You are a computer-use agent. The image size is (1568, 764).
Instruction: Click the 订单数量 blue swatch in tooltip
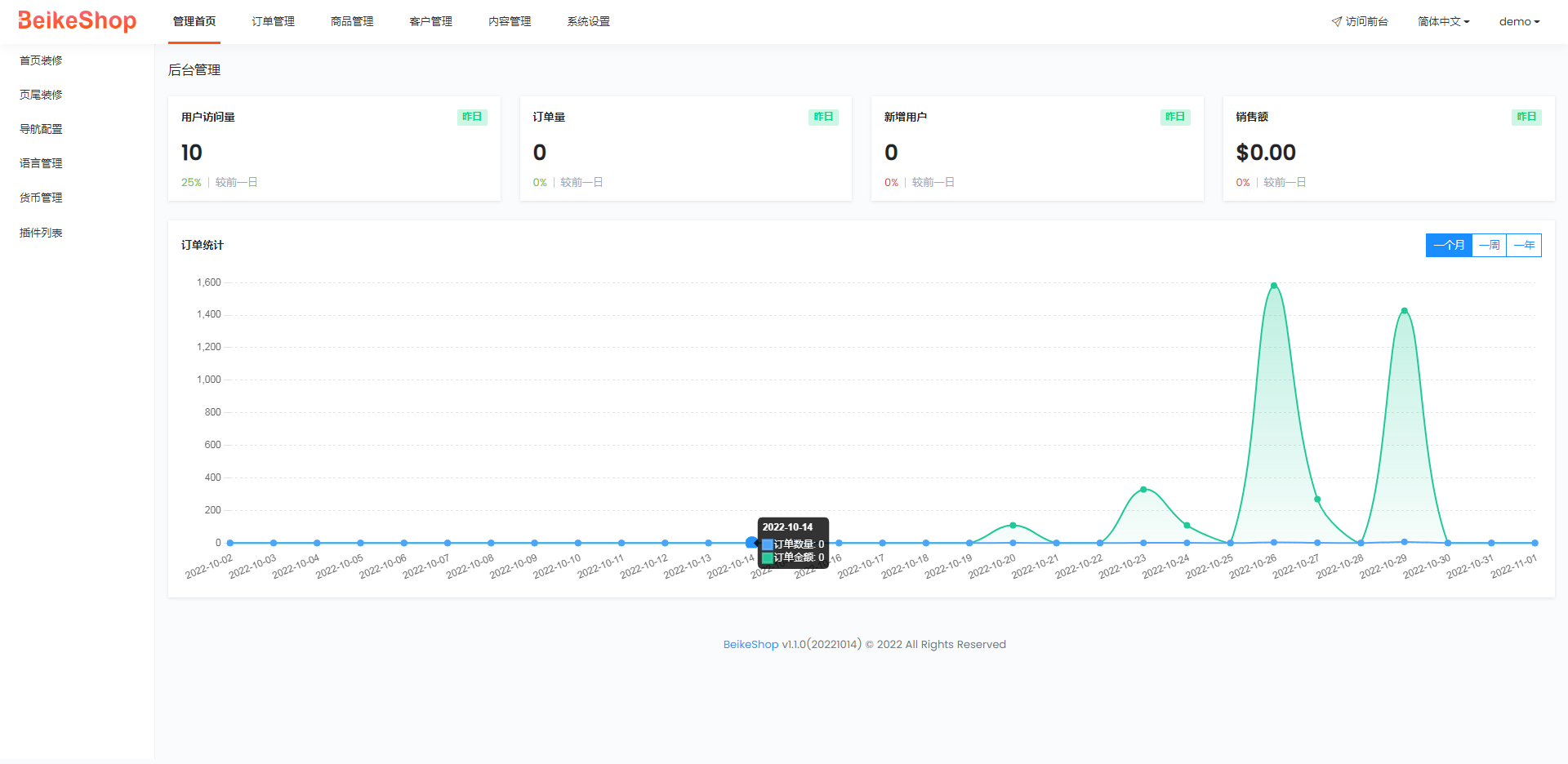tap(768, 544)
